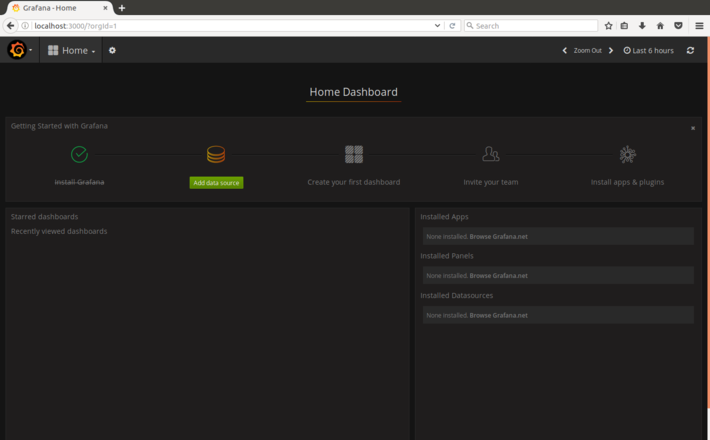Click Recently viewed dashboards heading
Viewport: 710px width, 440px height.
[59, 231]
